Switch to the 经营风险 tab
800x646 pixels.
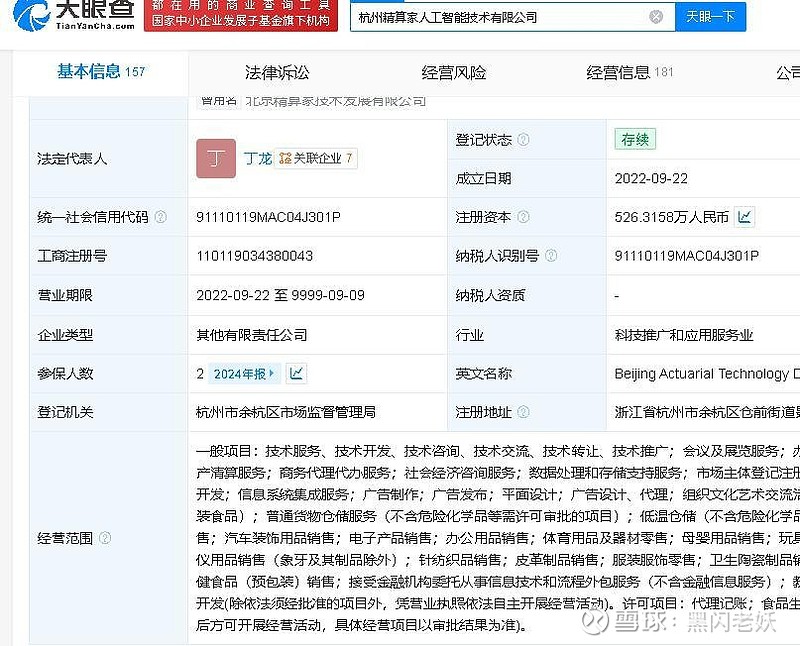pyautogui.click(x=454, y=73)
